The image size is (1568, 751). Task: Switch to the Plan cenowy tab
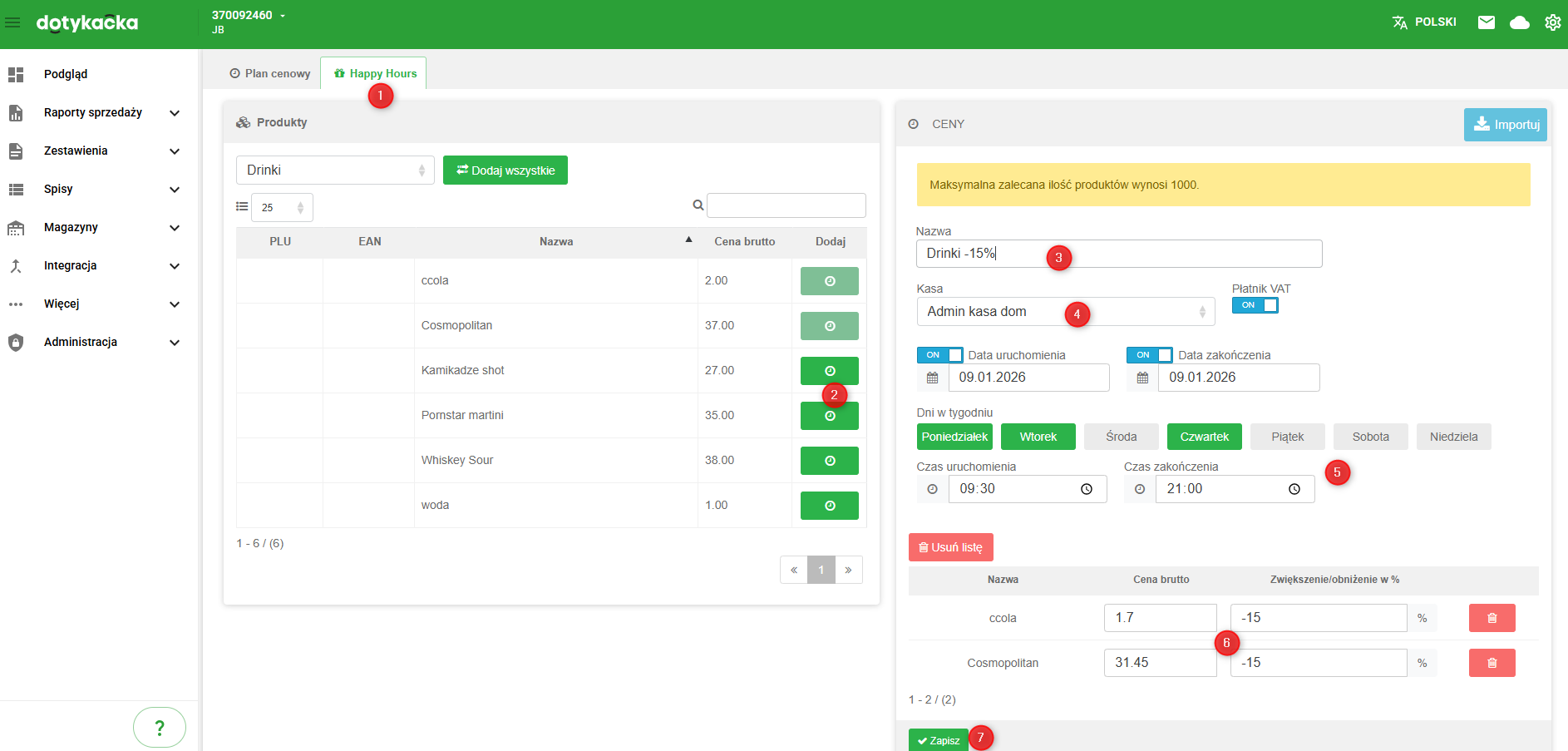pyautogui.click(x=270, y=73)
